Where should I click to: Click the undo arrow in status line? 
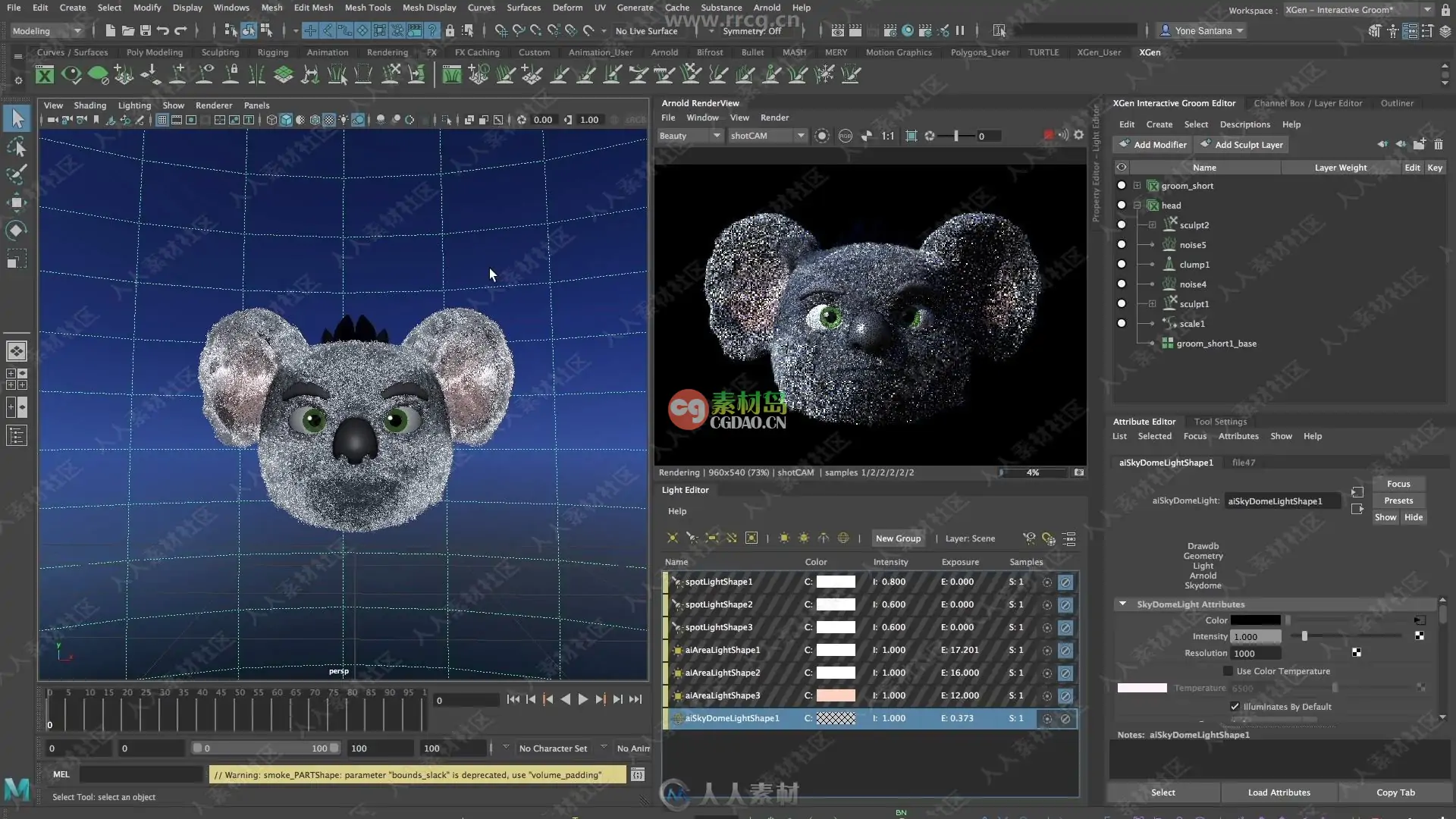(162, 31)
